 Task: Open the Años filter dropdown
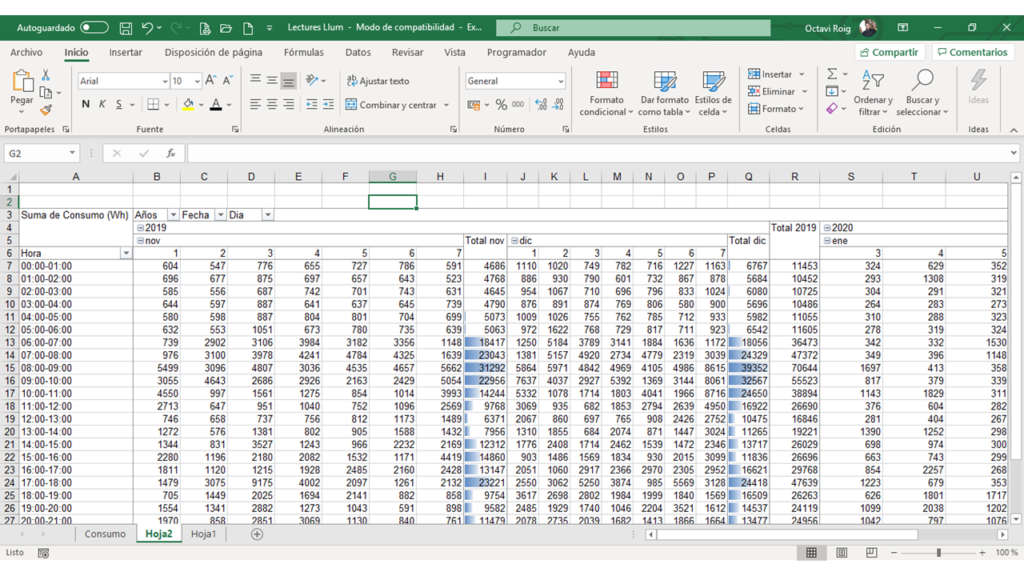pos(173,215)
